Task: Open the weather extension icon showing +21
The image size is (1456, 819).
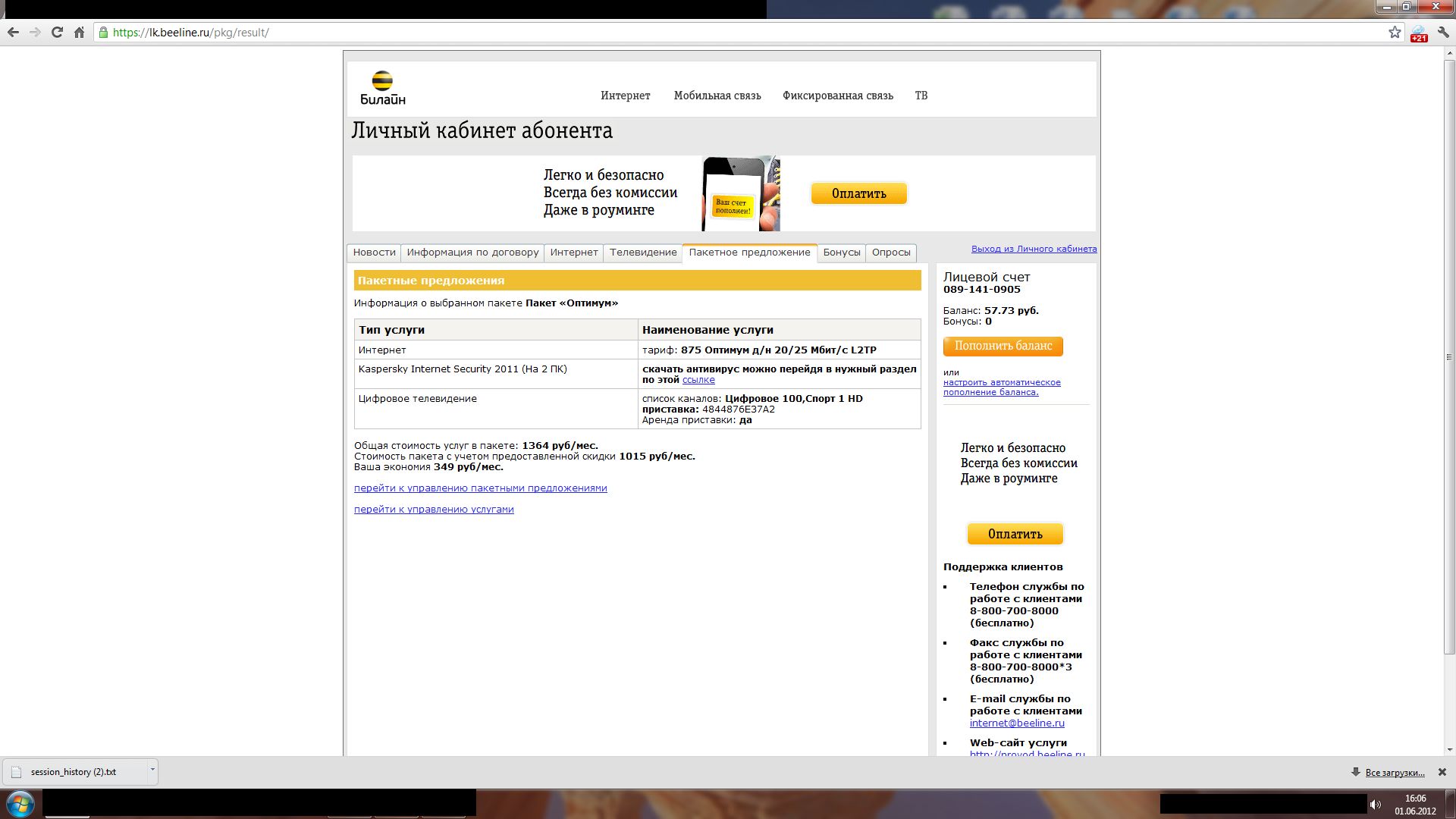Action: click(x=1418, y=33)
